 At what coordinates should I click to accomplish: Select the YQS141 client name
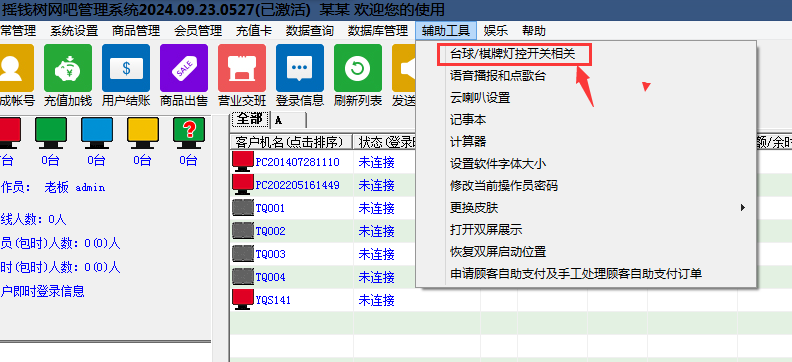pyautogui.click(x=273, y=300)
